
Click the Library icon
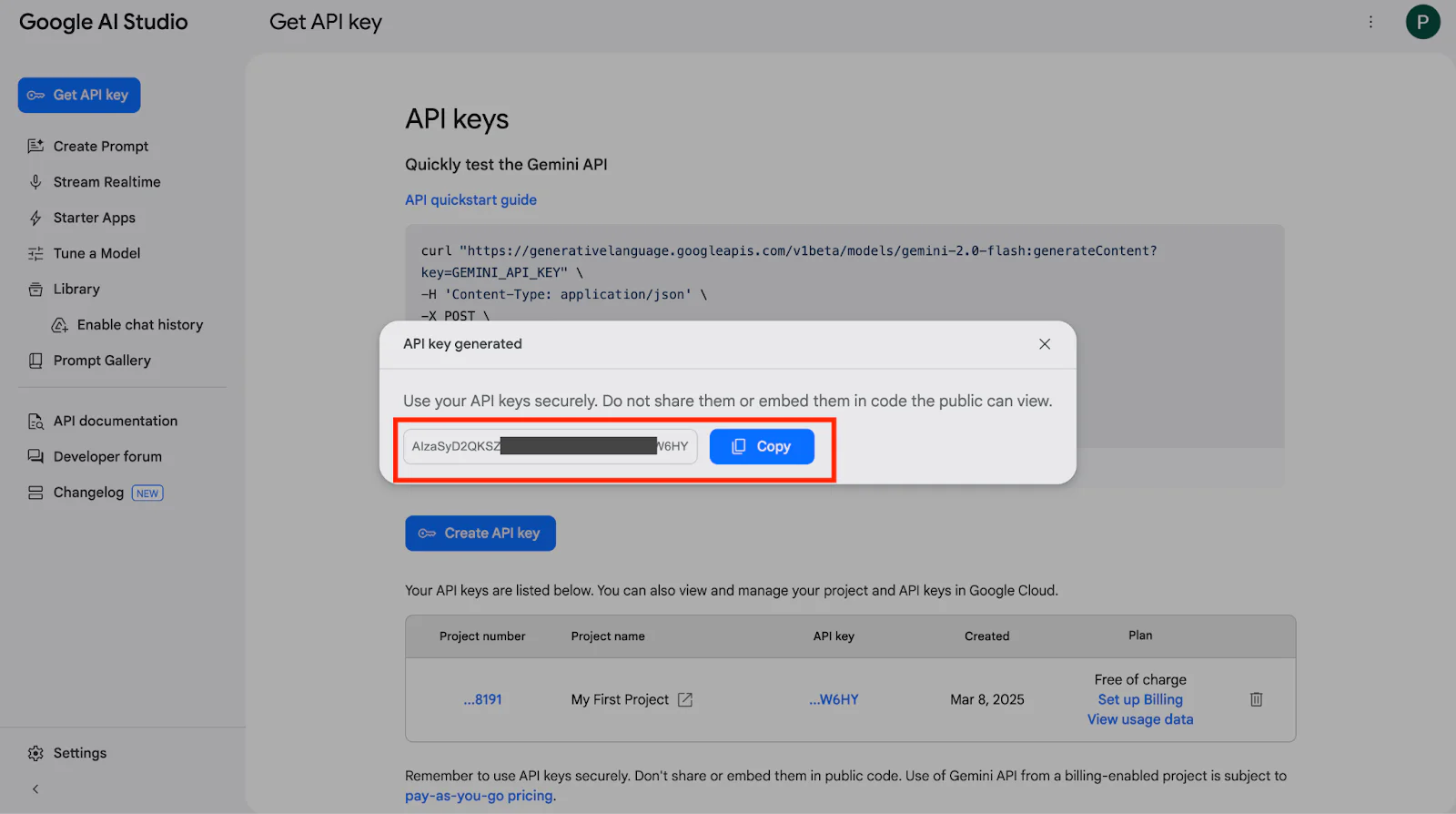coord(35,289)
